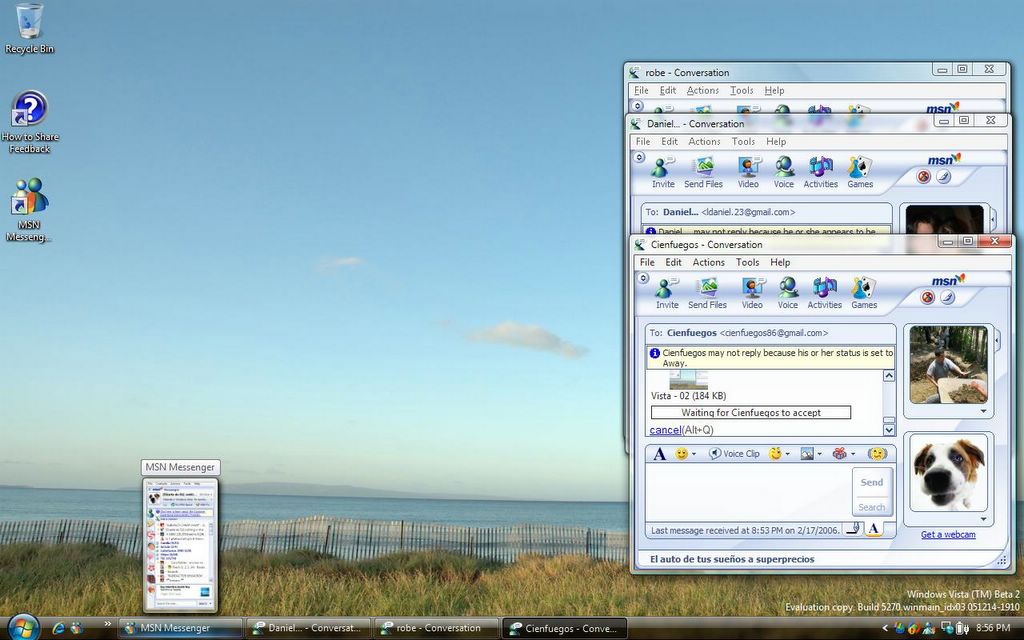Open ad link El auto de tus sueños
The image size is (1024, 640).
[x=732, y=559]
